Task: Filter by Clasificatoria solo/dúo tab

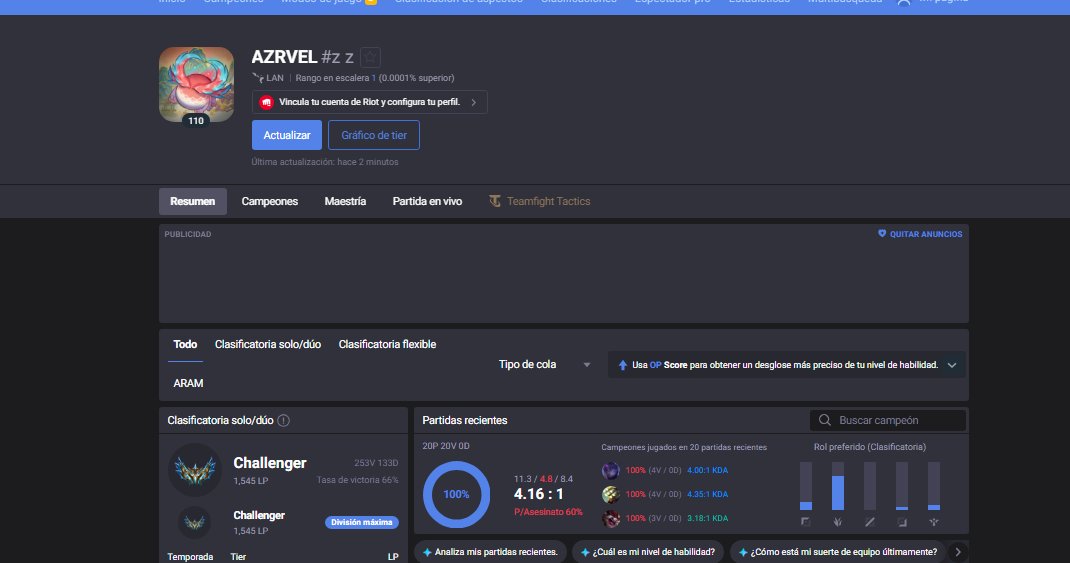Action: [x=268, y=345]
